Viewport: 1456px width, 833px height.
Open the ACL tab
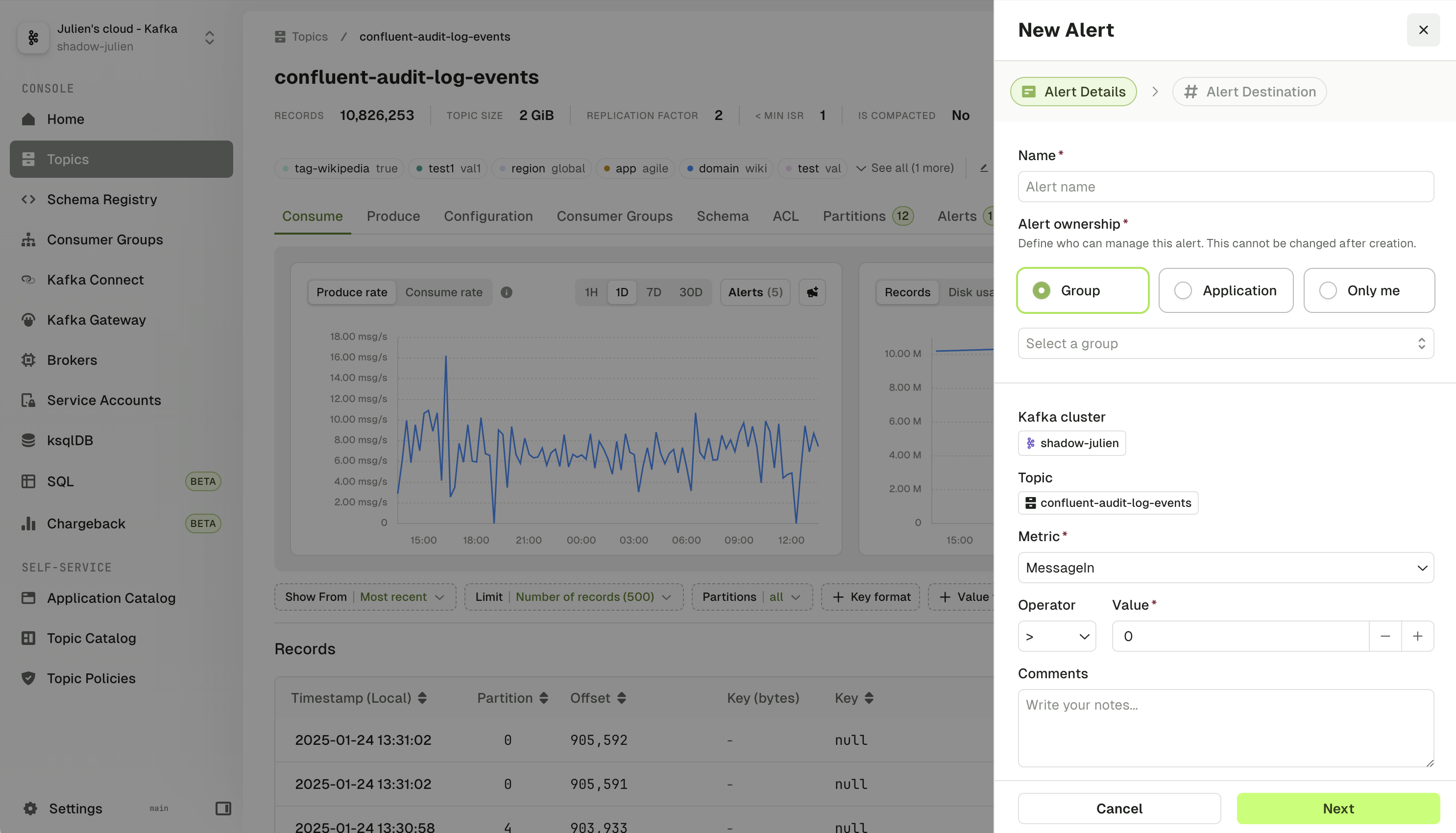point(785,216)
